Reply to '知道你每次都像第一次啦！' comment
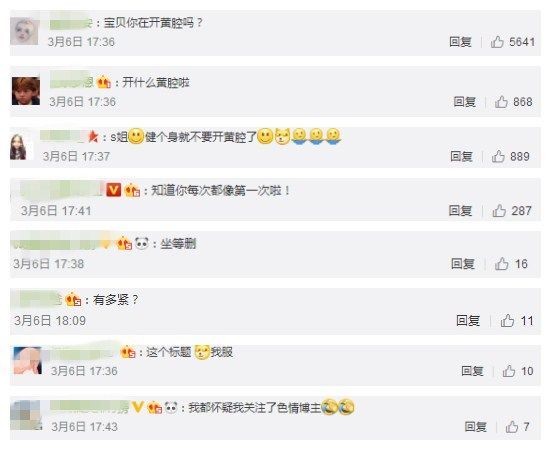 (x=460, y=211)
